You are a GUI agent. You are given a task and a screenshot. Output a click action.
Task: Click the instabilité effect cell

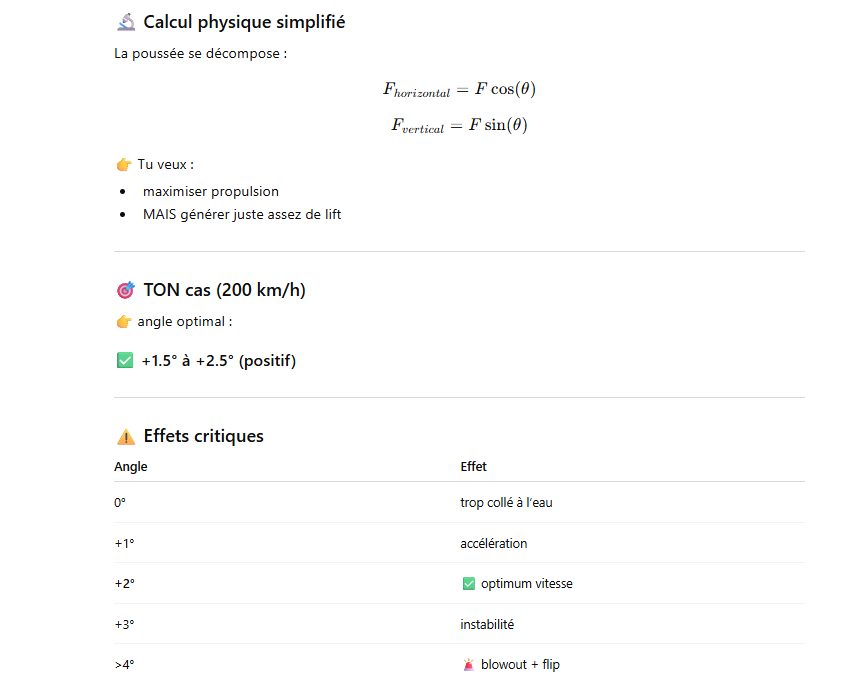tap(487, 624)
